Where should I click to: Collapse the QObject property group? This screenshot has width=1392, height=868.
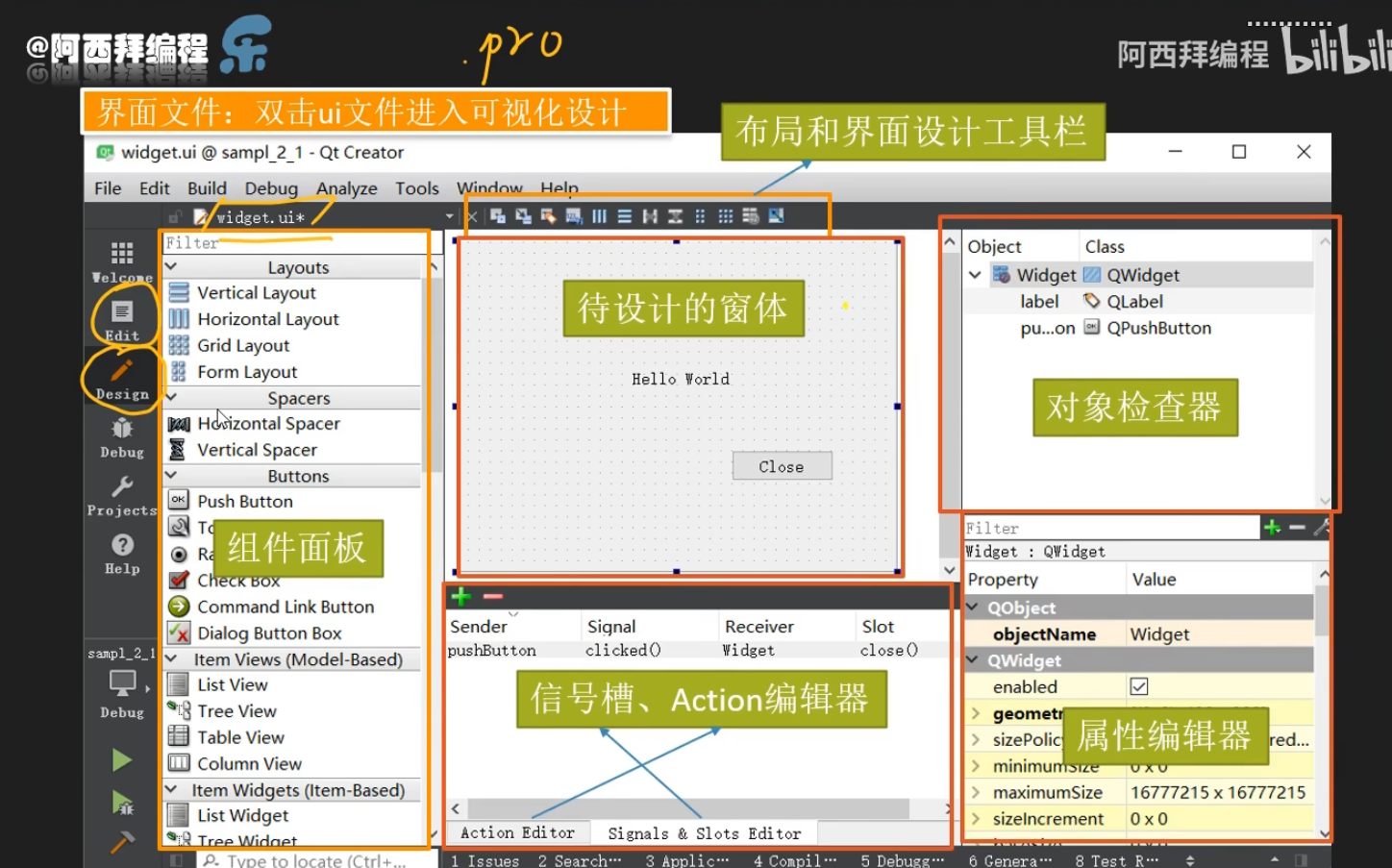tap(973, 608)
